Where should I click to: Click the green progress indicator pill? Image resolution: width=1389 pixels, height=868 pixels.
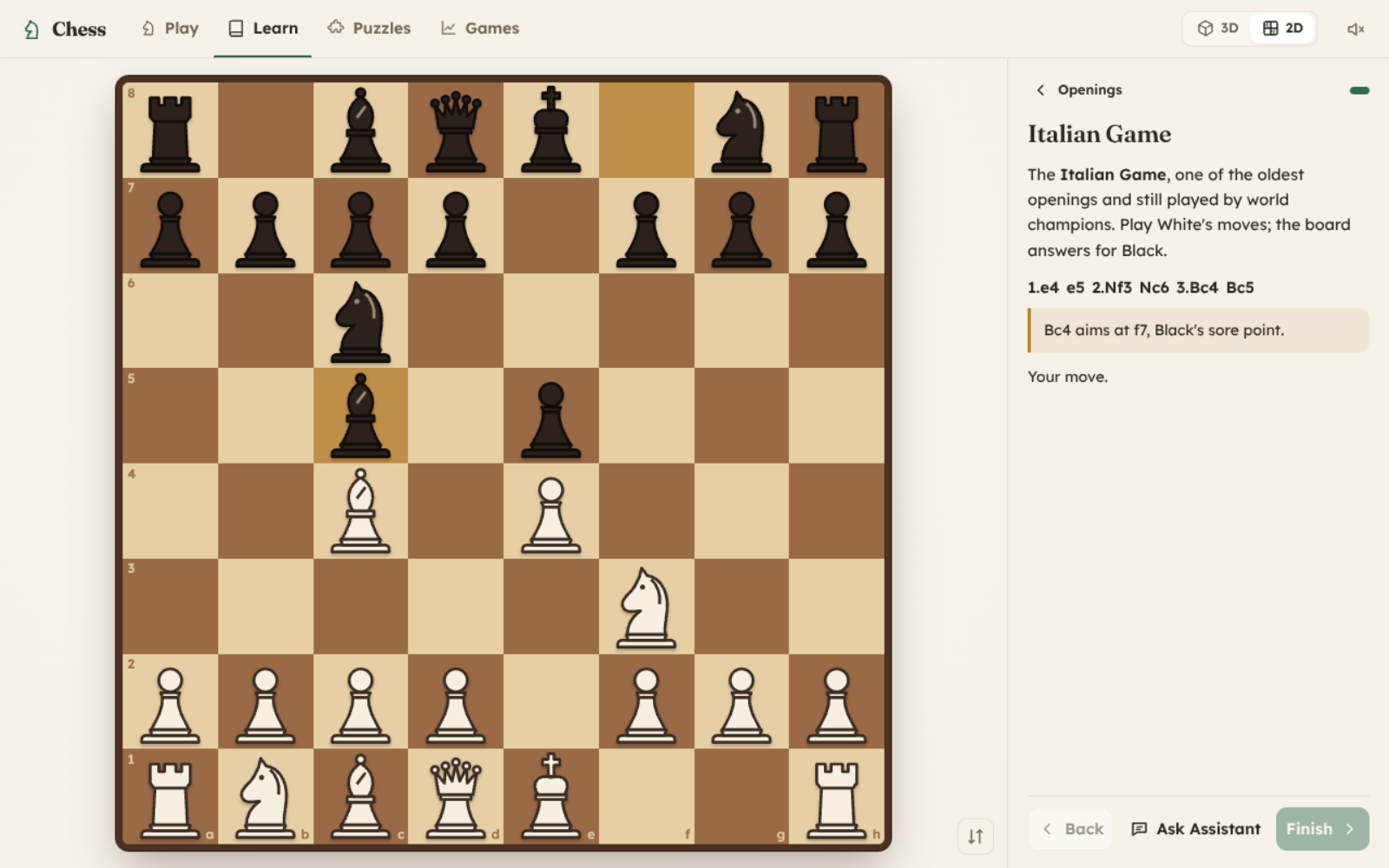[x=1359, y=90]
